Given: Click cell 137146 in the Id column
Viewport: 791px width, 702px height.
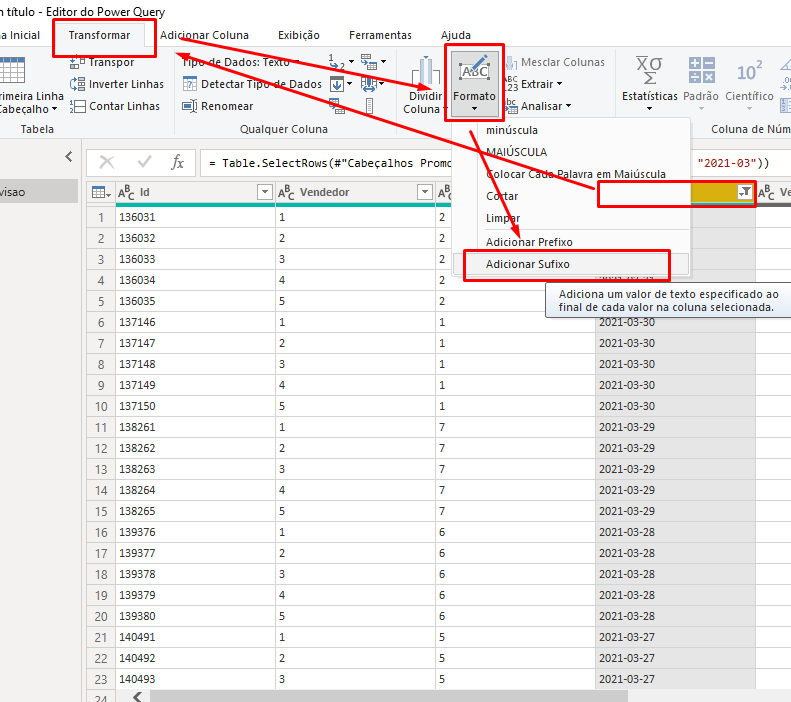Looking at the screenshot, I should (x=196, y=322).
